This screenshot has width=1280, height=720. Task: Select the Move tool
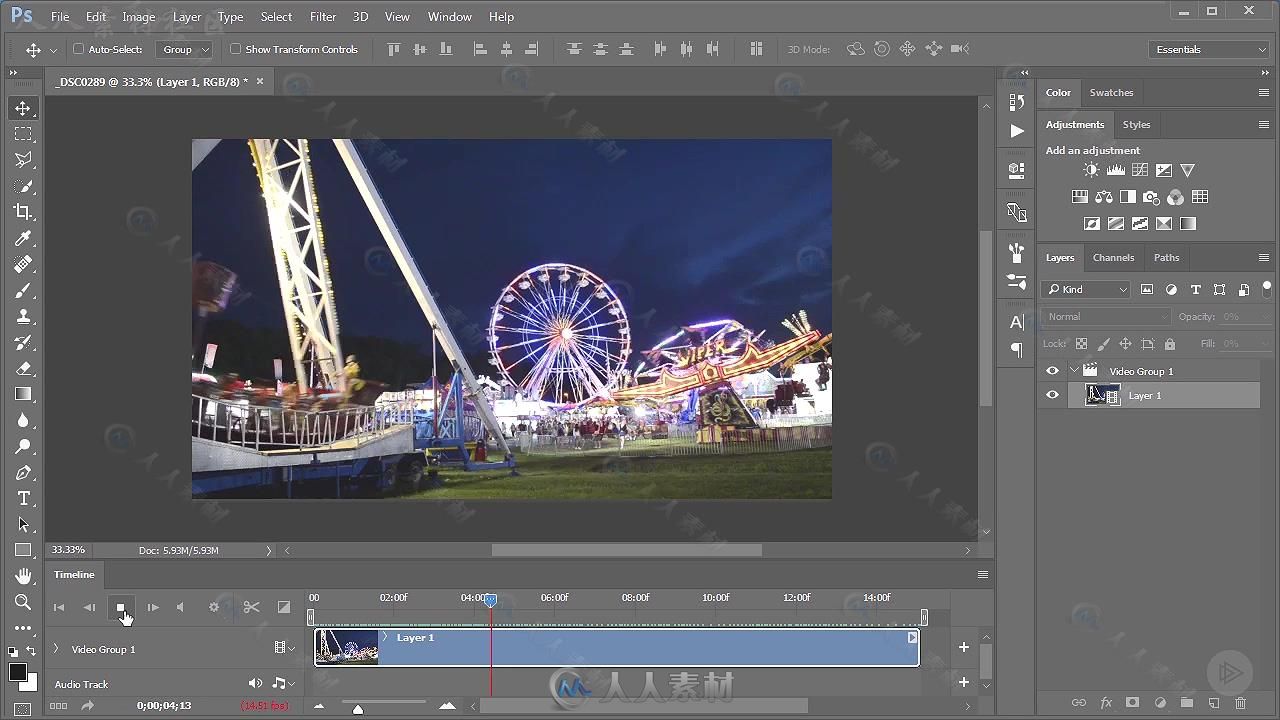pyautogui.click(x=23, y=108)
